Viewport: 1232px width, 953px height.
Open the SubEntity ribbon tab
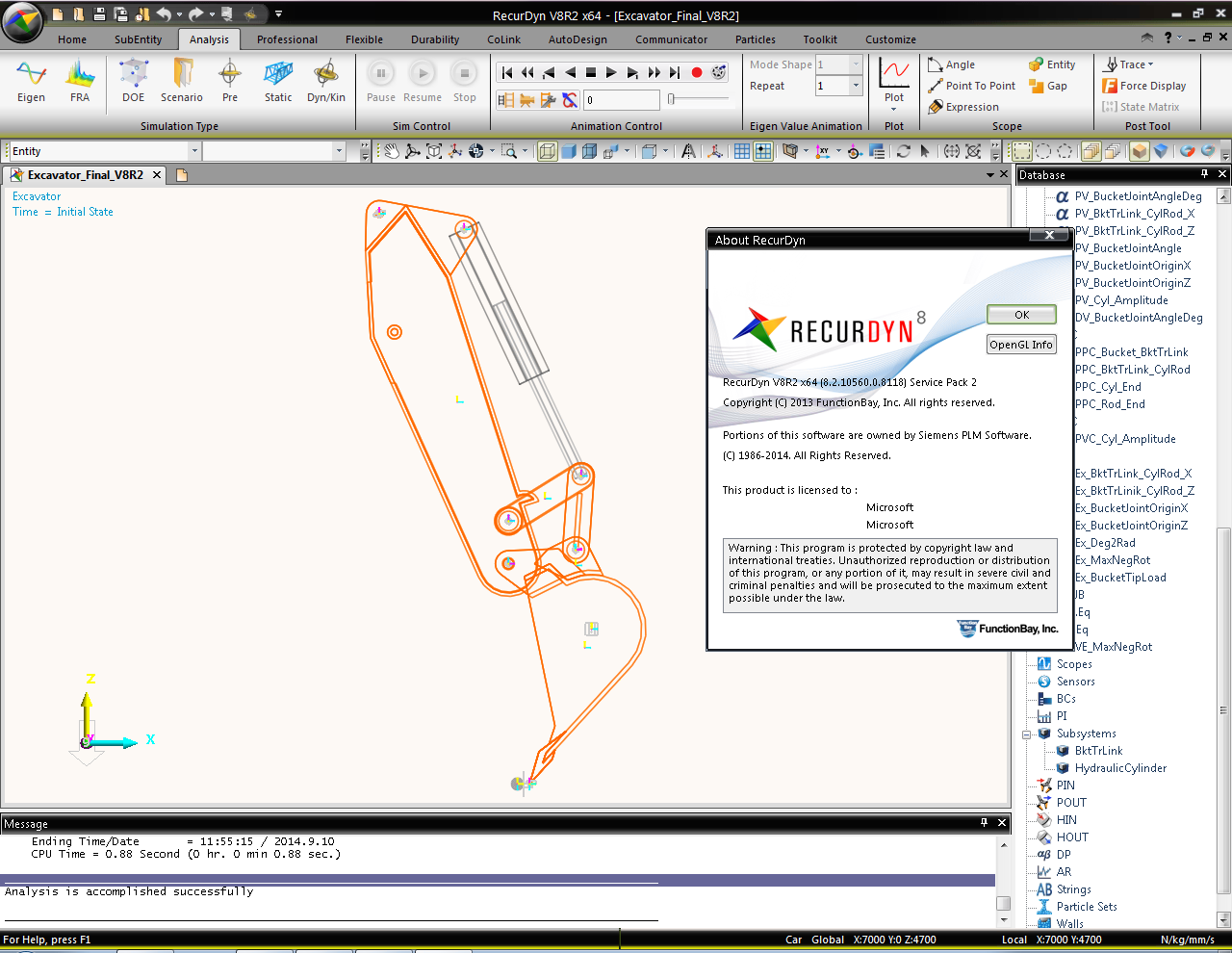138,39
